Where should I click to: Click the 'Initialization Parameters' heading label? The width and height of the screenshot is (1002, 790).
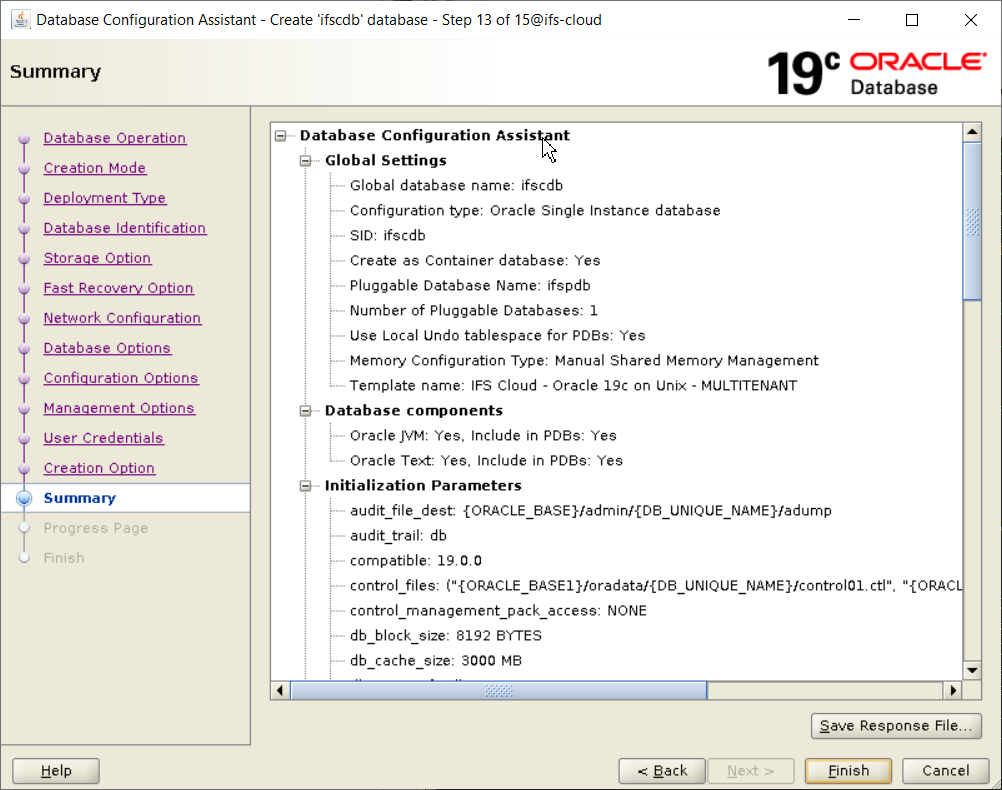tap(423, 486)
